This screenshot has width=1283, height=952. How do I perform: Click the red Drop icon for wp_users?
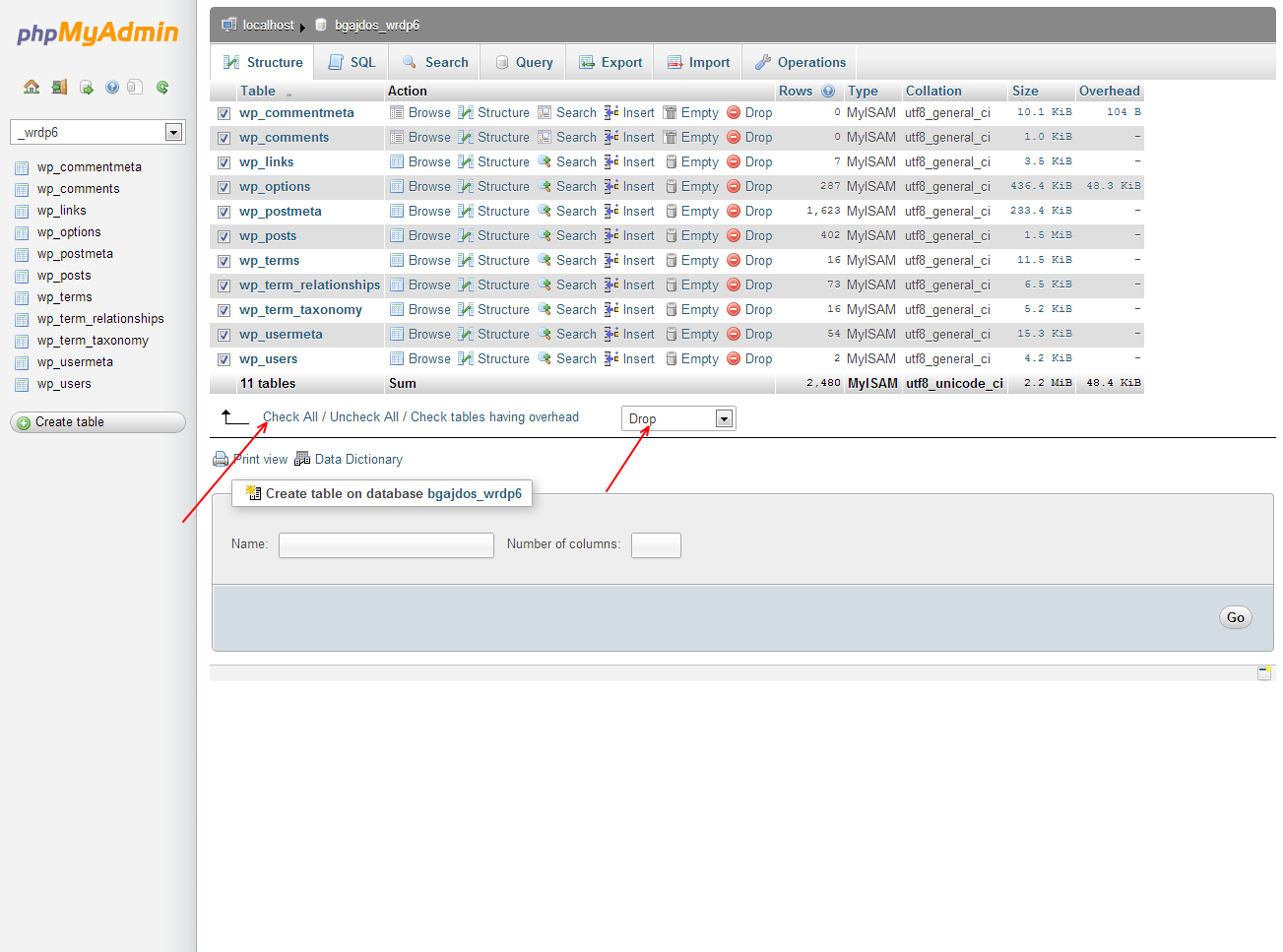click(x=734, y=358)
